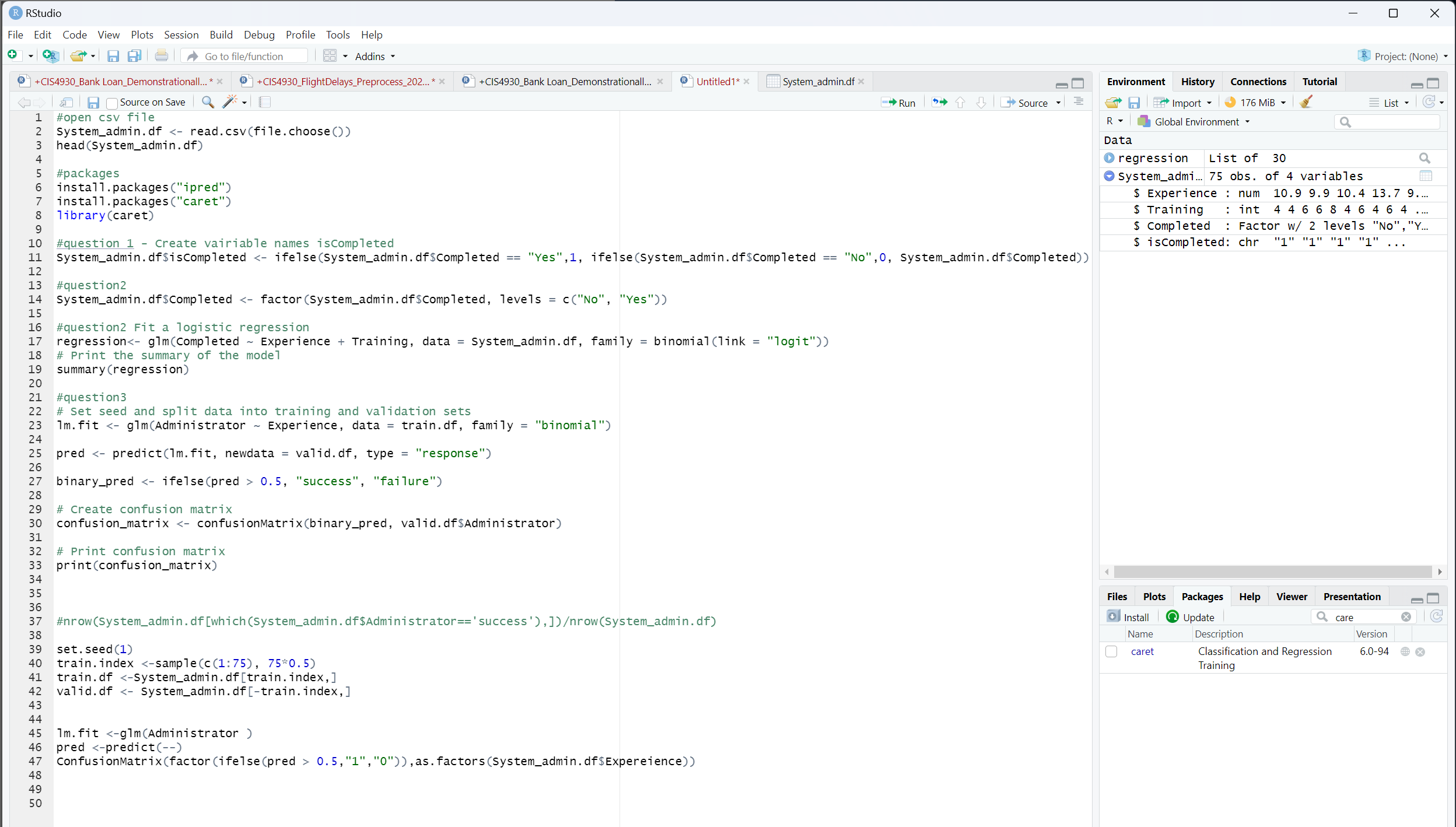Open Find/Replace with the magnifying glass
Screen dimensions: 1456x827
[x=207, y=102]
